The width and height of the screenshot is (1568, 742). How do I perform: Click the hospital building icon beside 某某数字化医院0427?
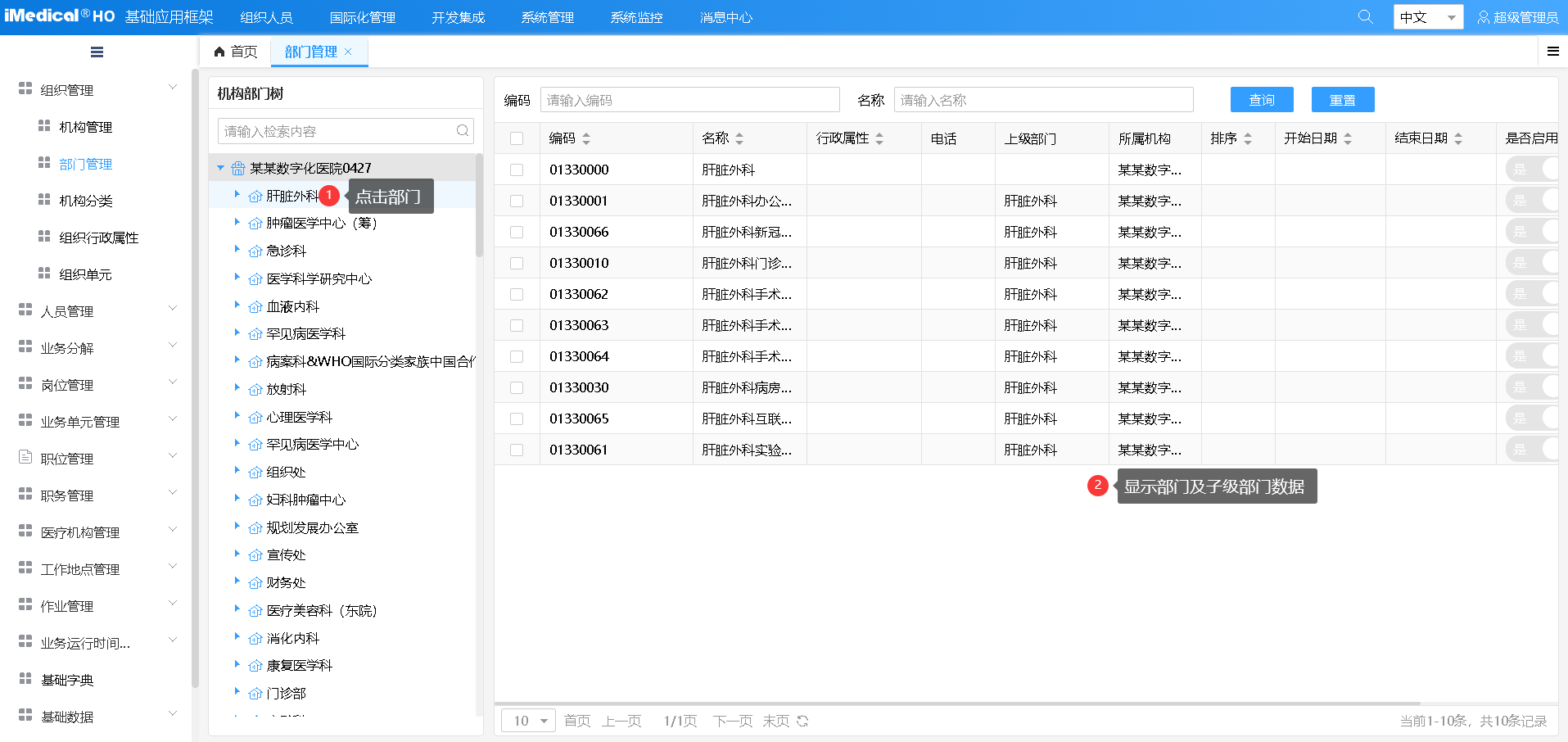tap(237, 167)
